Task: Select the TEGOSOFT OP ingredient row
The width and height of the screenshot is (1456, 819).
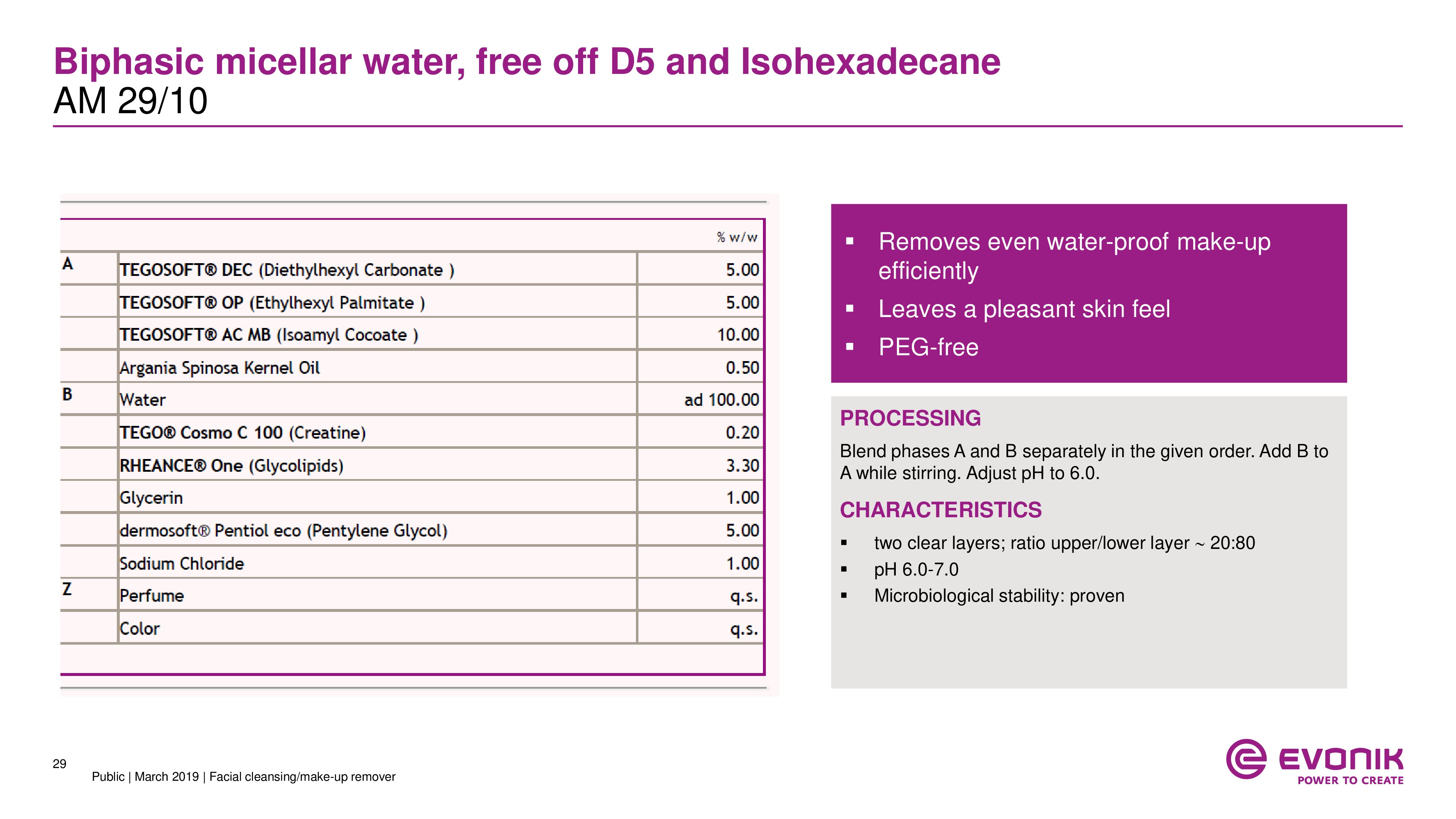Action: (272, 302)
